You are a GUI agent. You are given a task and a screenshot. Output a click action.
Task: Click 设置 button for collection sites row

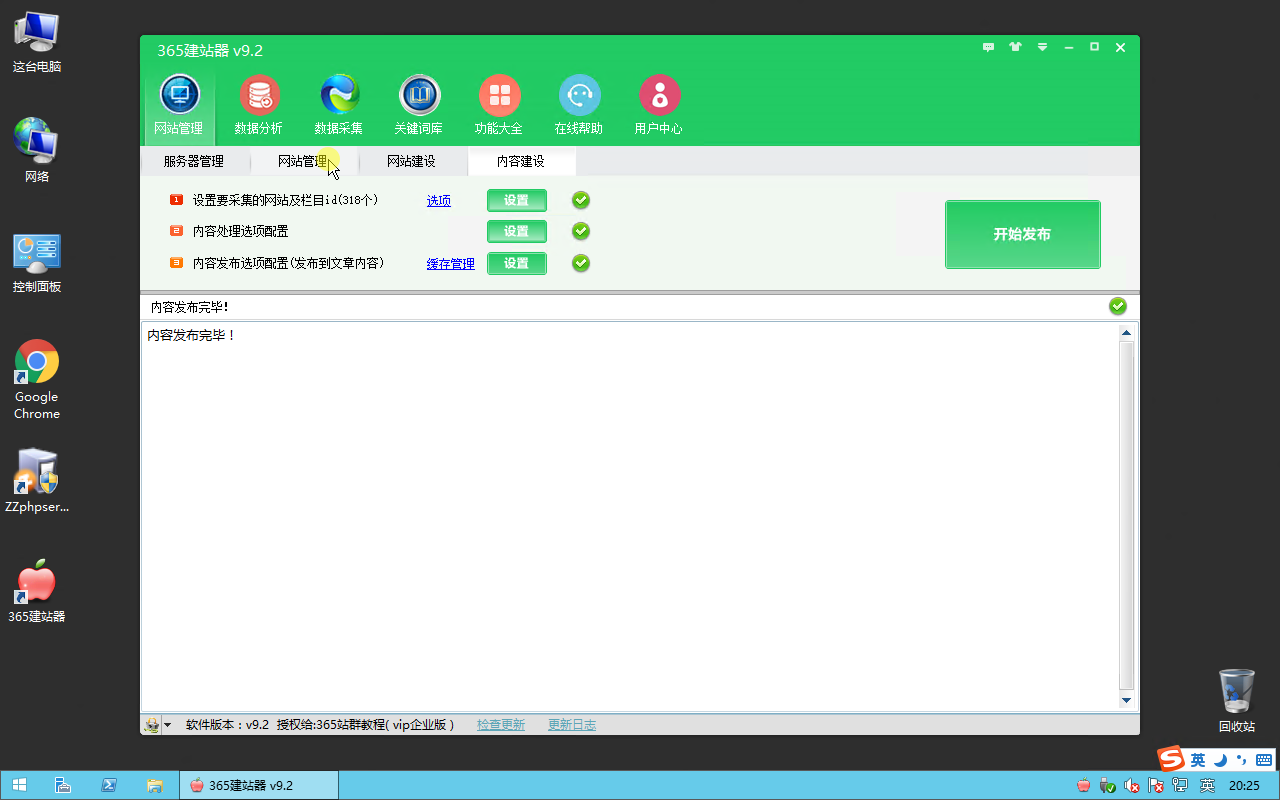pyautogui.click(x=517, y=200)
